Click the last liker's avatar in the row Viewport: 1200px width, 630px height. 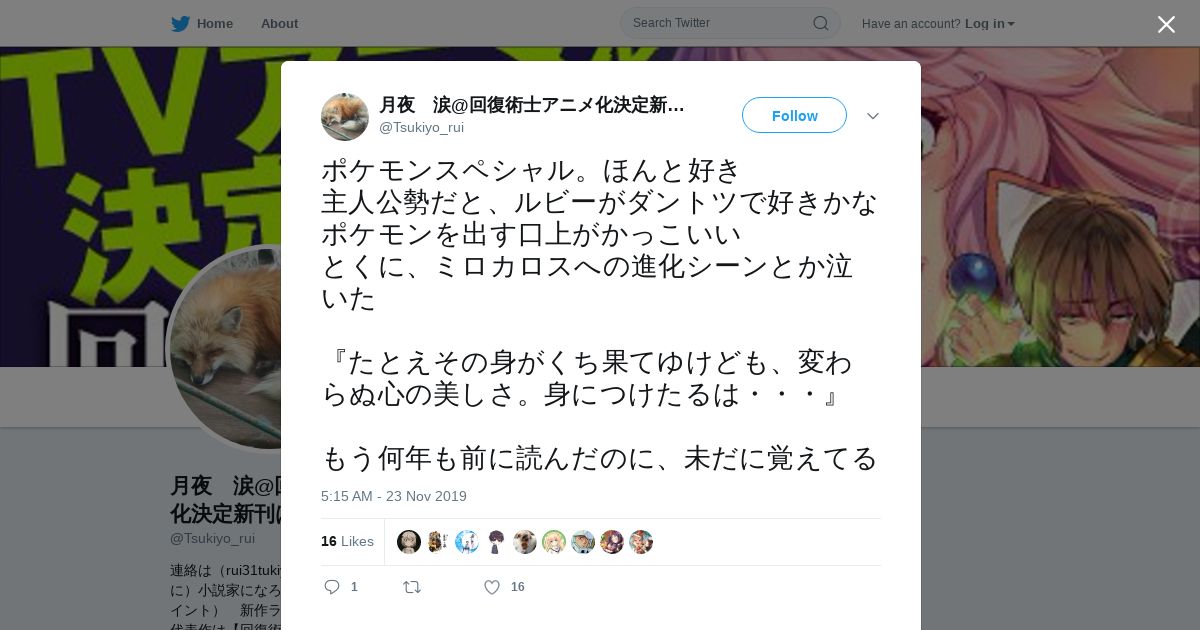click(x=641, y=542)
